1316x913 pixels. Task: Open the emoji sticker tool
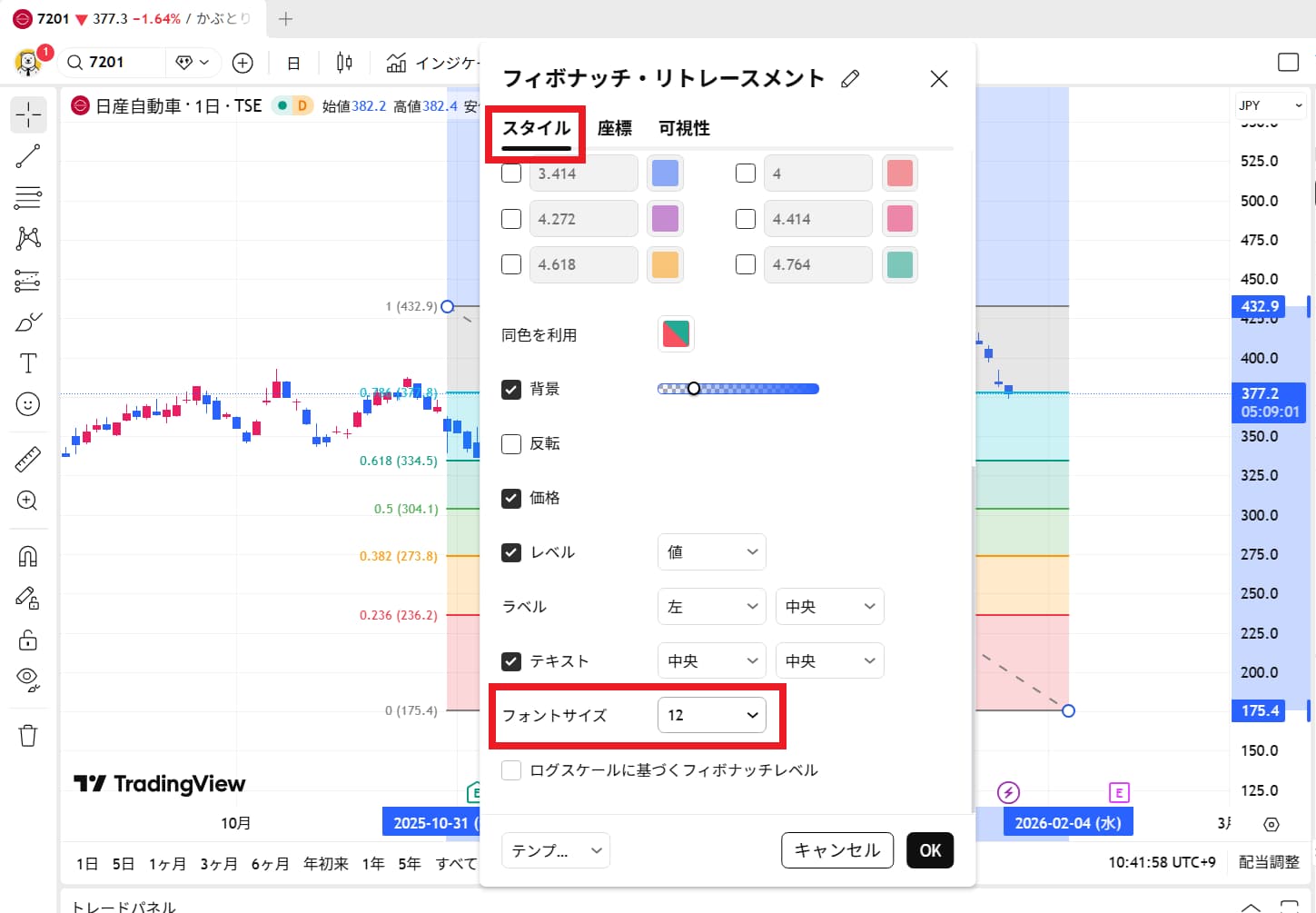pyautogui.click(x=28, y=404)
